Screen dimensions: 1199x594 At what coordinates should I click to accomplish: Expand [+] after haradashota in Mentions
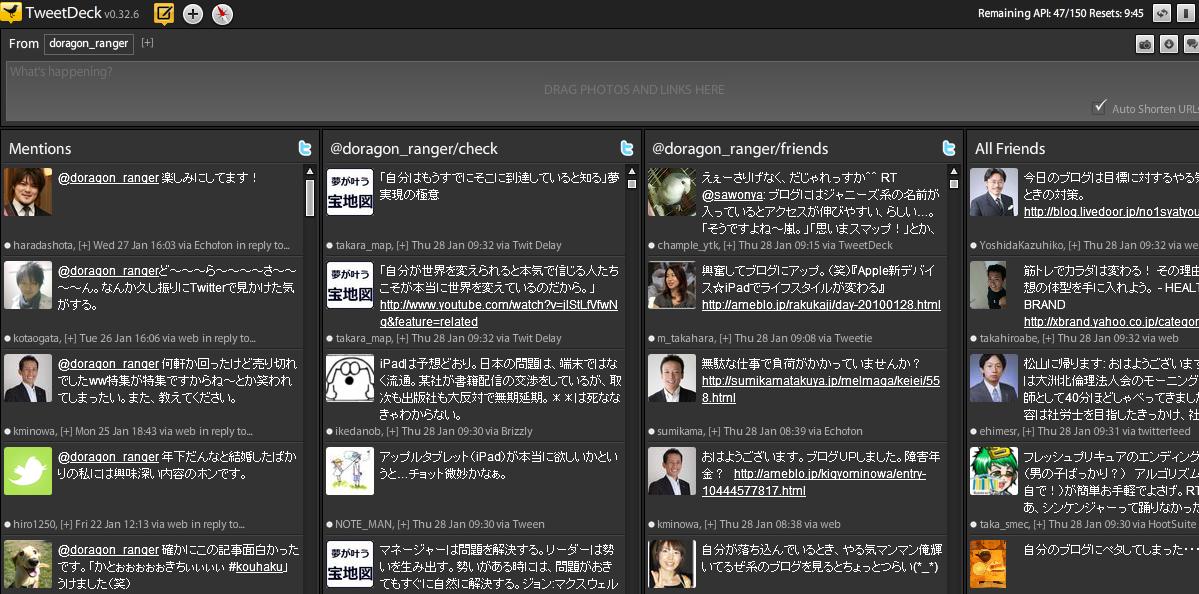tap(84, 245)
